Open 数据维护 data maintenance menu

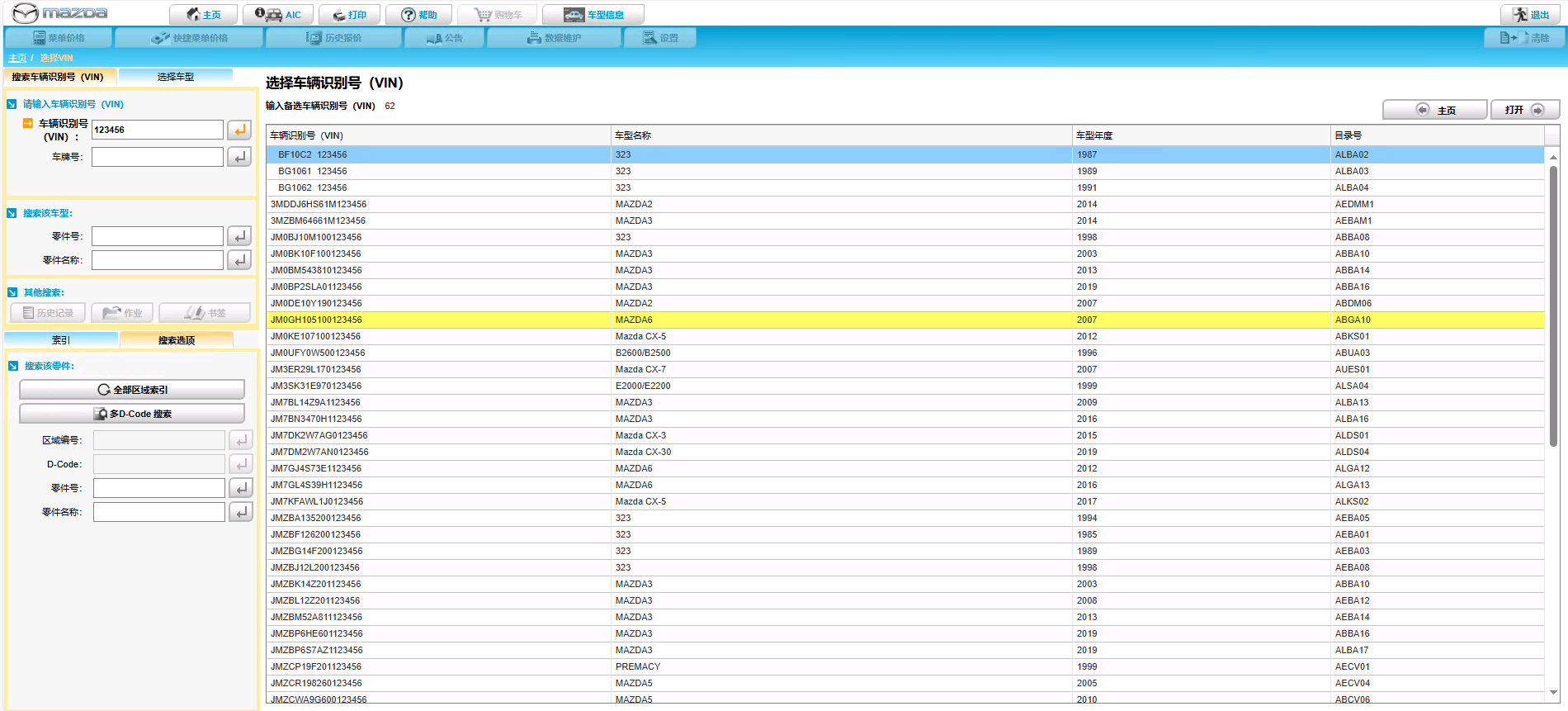[x=554, y=38]
